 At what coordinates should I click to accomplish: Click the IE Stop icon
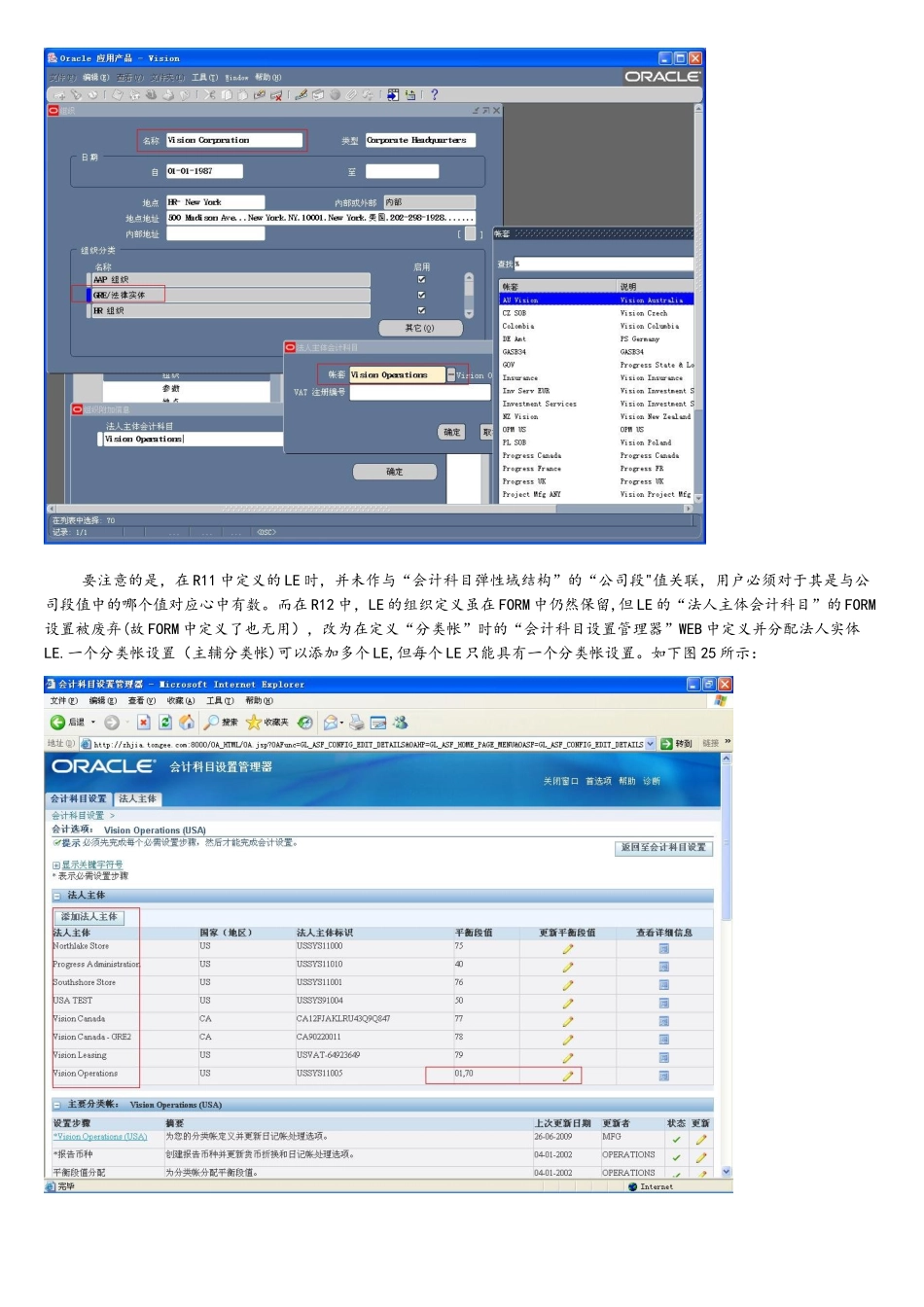pyautogui.click(x=144, y=723)
